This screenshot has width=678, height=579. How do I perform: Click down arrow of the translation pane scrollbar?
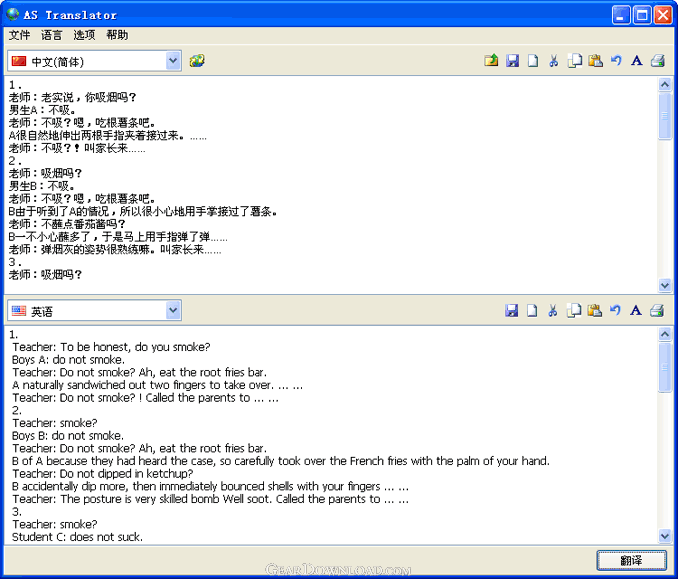click(x=665, y=536)
